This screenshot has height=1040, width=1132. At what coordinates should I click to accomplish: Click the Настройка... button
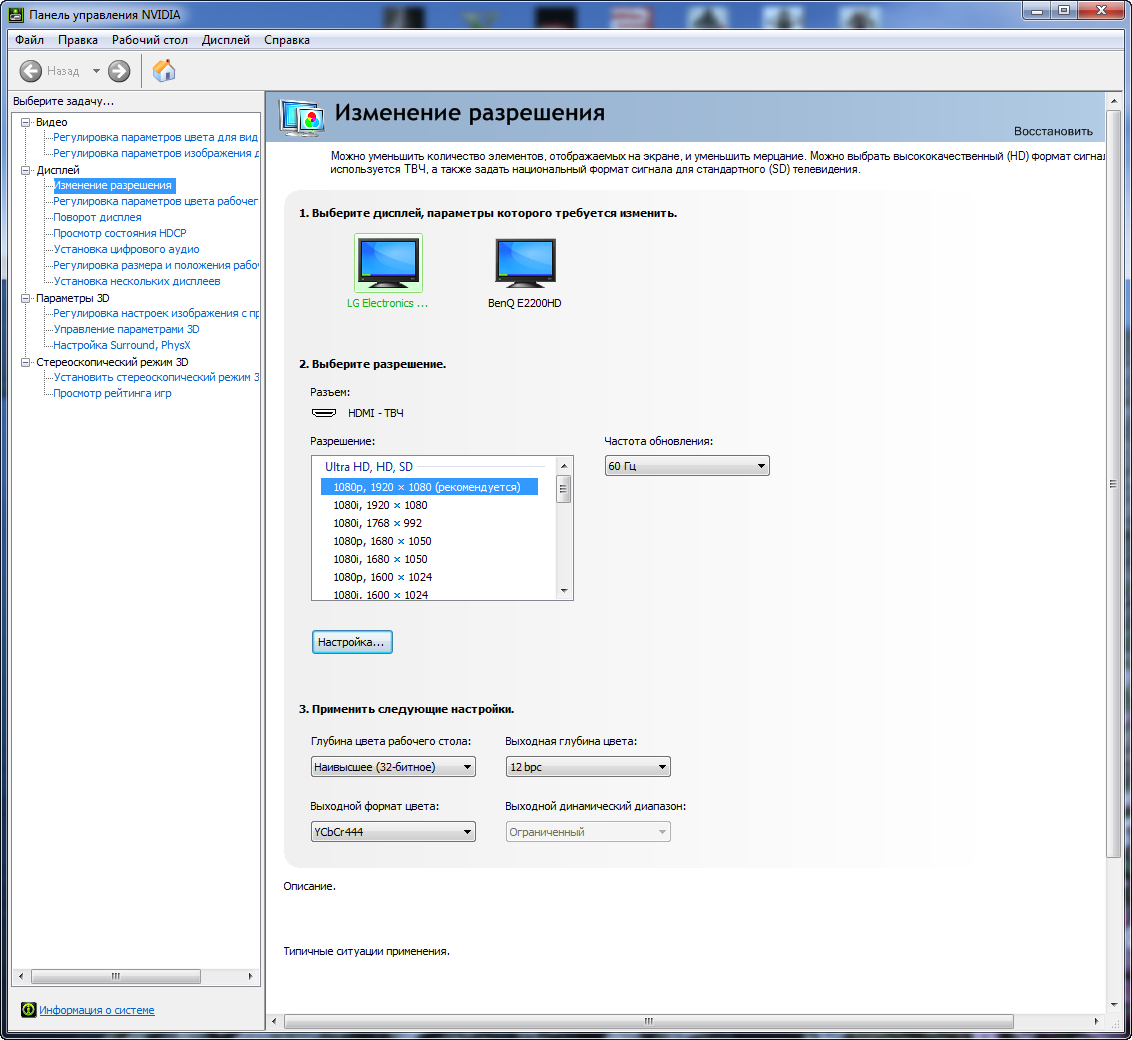tap(352, 642)
